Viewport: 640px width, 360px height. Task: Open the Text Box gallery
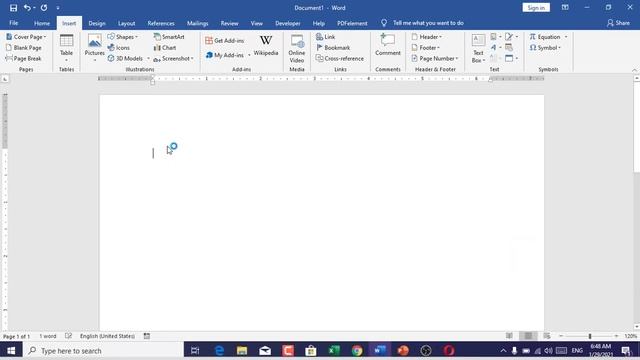point(478,48)
